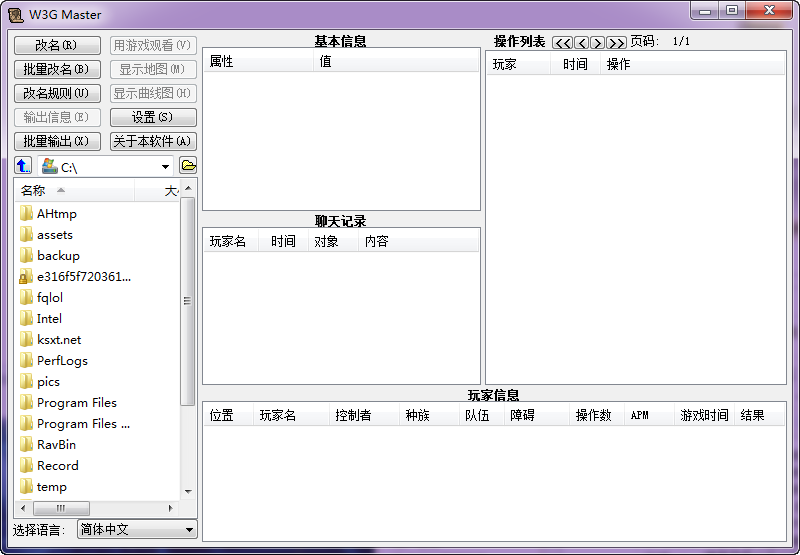Click the 大小 size column header
This screenshot has height=555, width=800.
[157, 191]
